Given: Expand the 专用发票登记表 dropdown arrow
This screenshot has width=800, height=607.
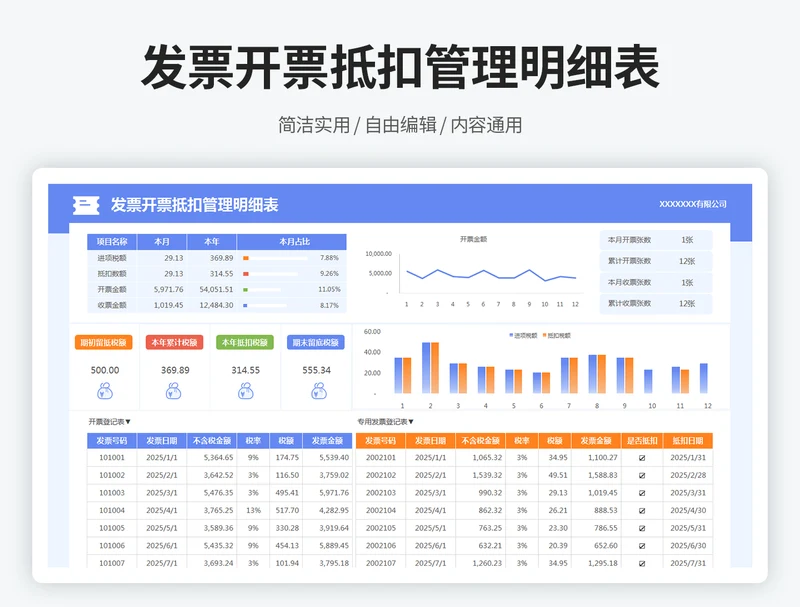Looking at the screenshot, I should pos(410,422).
